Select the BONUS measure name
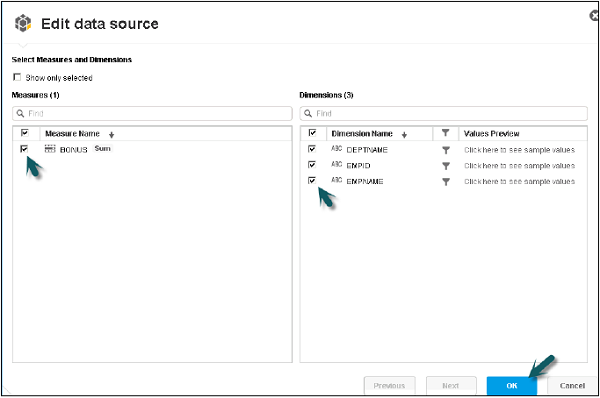 tap(73, 150)
